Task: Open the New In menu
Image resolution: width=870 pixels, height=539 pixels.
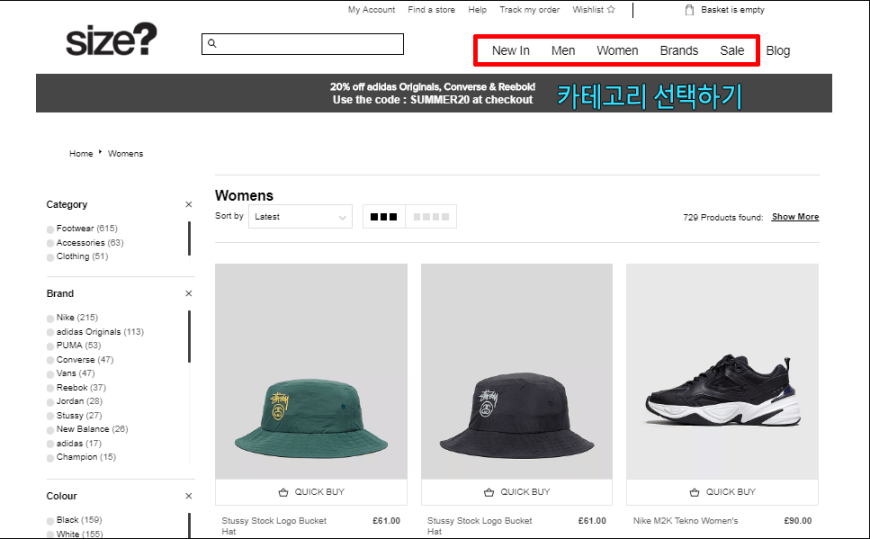Action: click(510, 51)
